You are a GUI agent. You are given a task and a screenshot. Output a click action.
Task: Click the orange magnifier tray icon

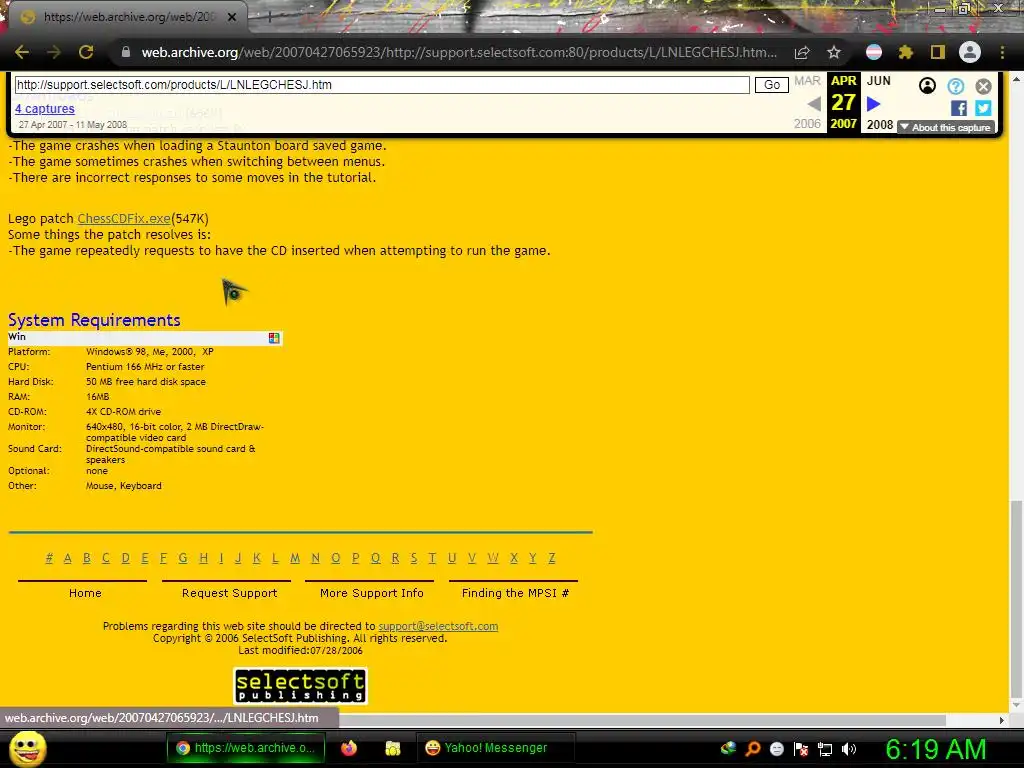click(x=753, y=749)
